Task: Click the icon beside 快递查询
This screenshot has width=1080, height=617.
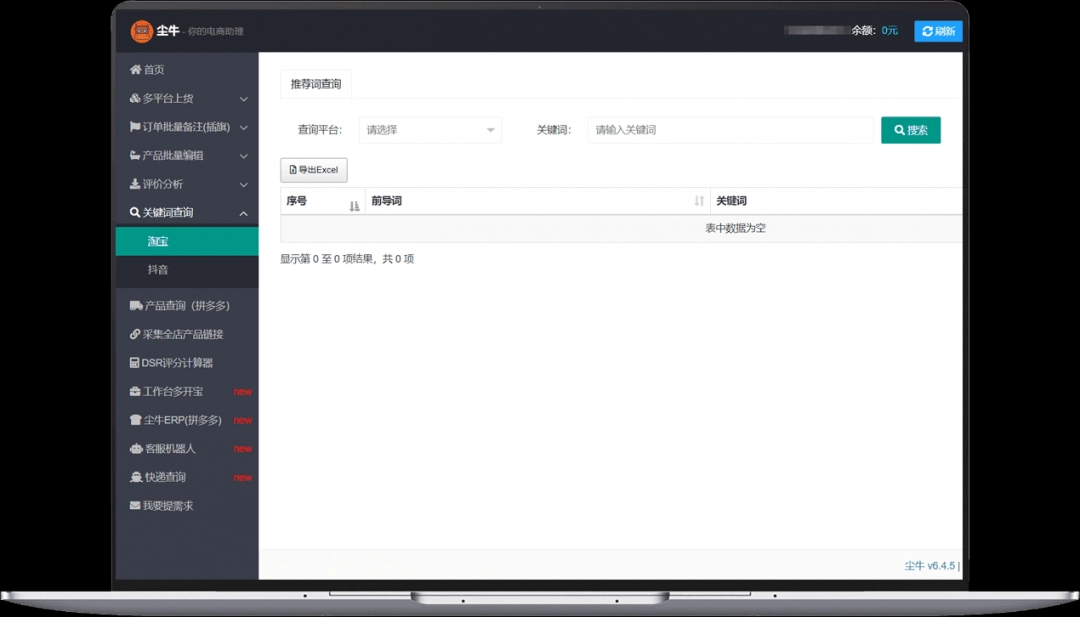Action: pos(136,477)
